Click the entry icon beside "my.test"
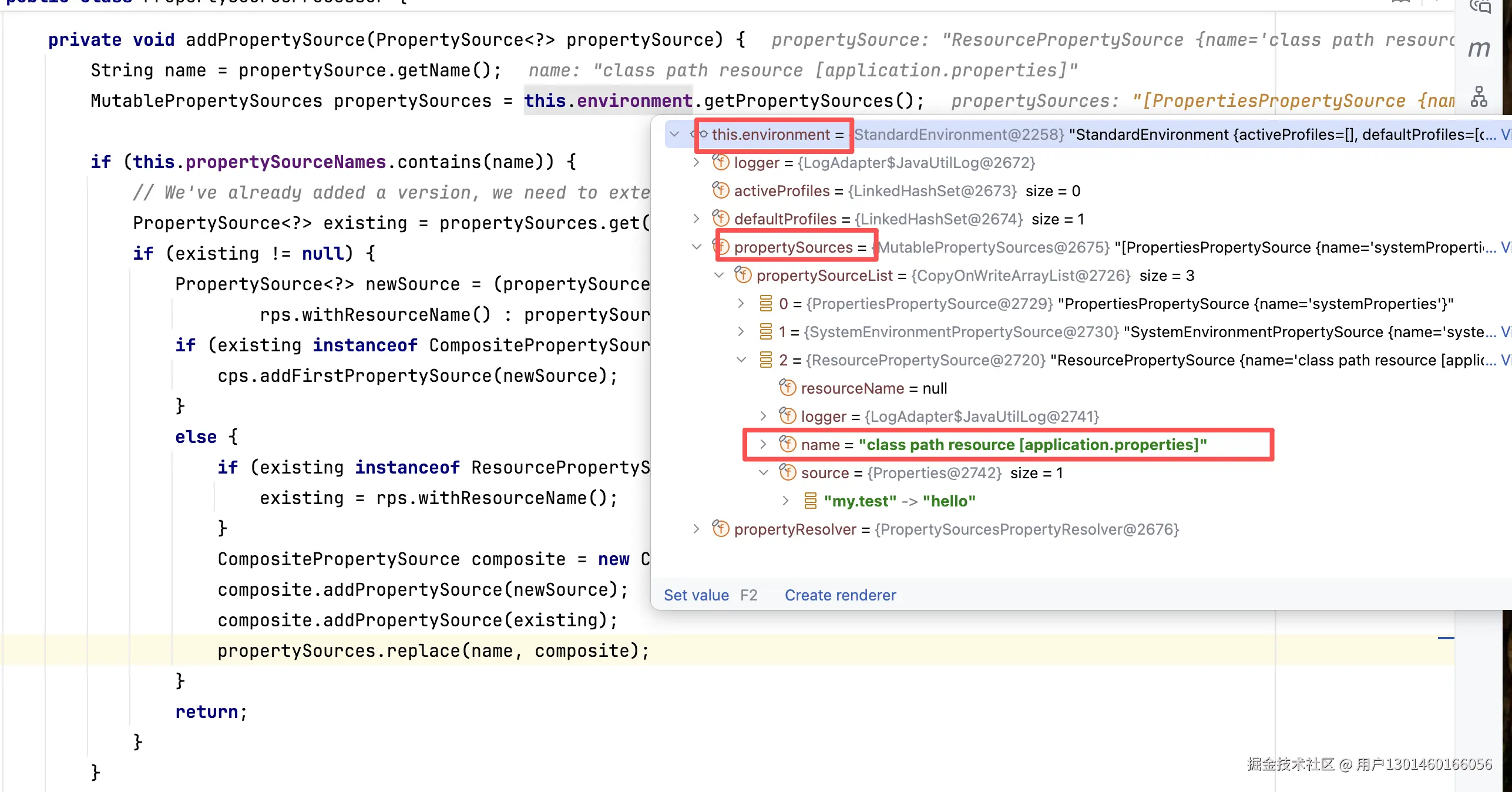This screenshot has width=1512, height=792. tap(810, 501)
